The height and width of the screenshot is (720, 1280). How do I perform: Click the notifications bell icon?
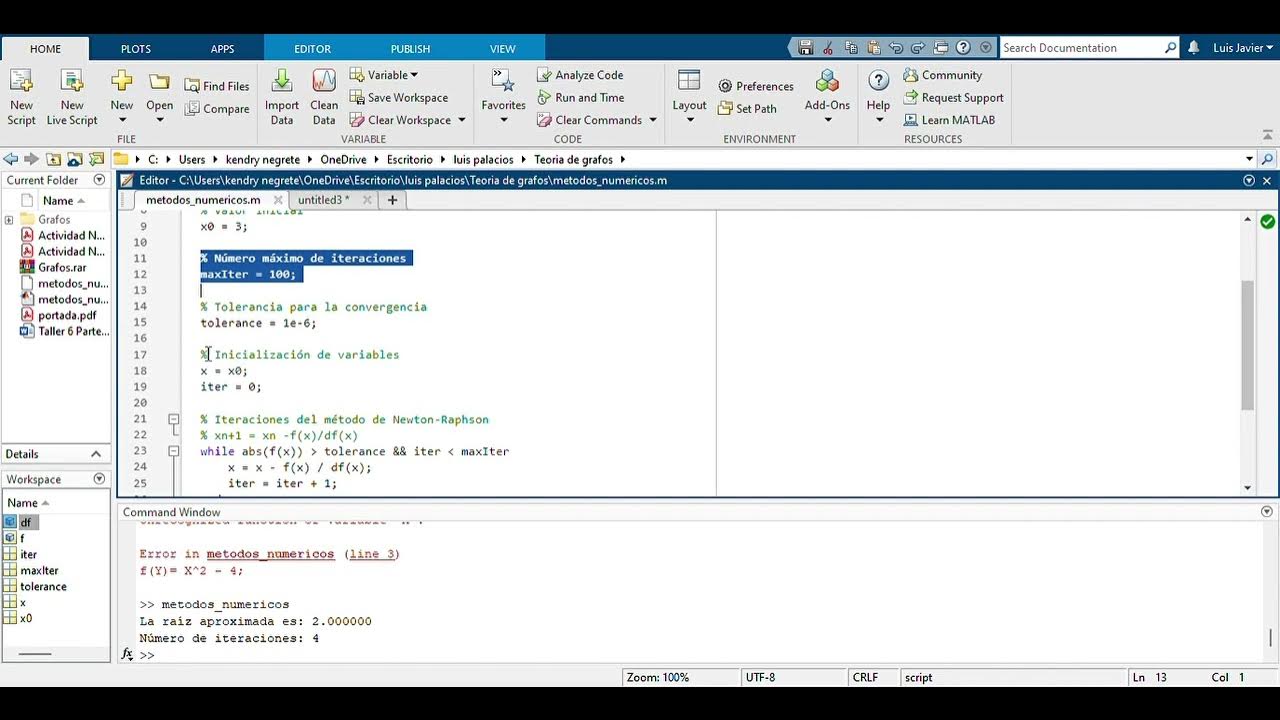[x=1194, y=47]
